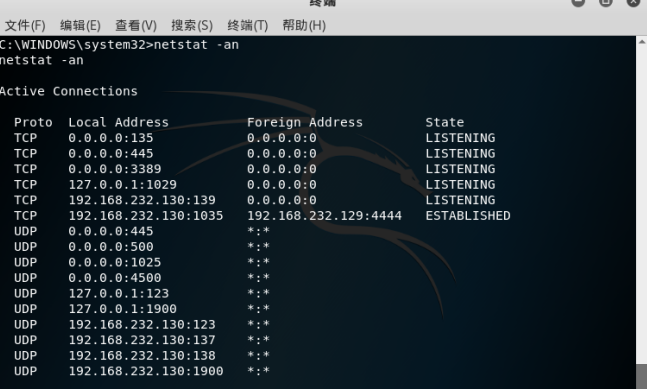Click UDP address 192.168.232.130:137
This screenshot has width=647, height=389.
[142, 340]
